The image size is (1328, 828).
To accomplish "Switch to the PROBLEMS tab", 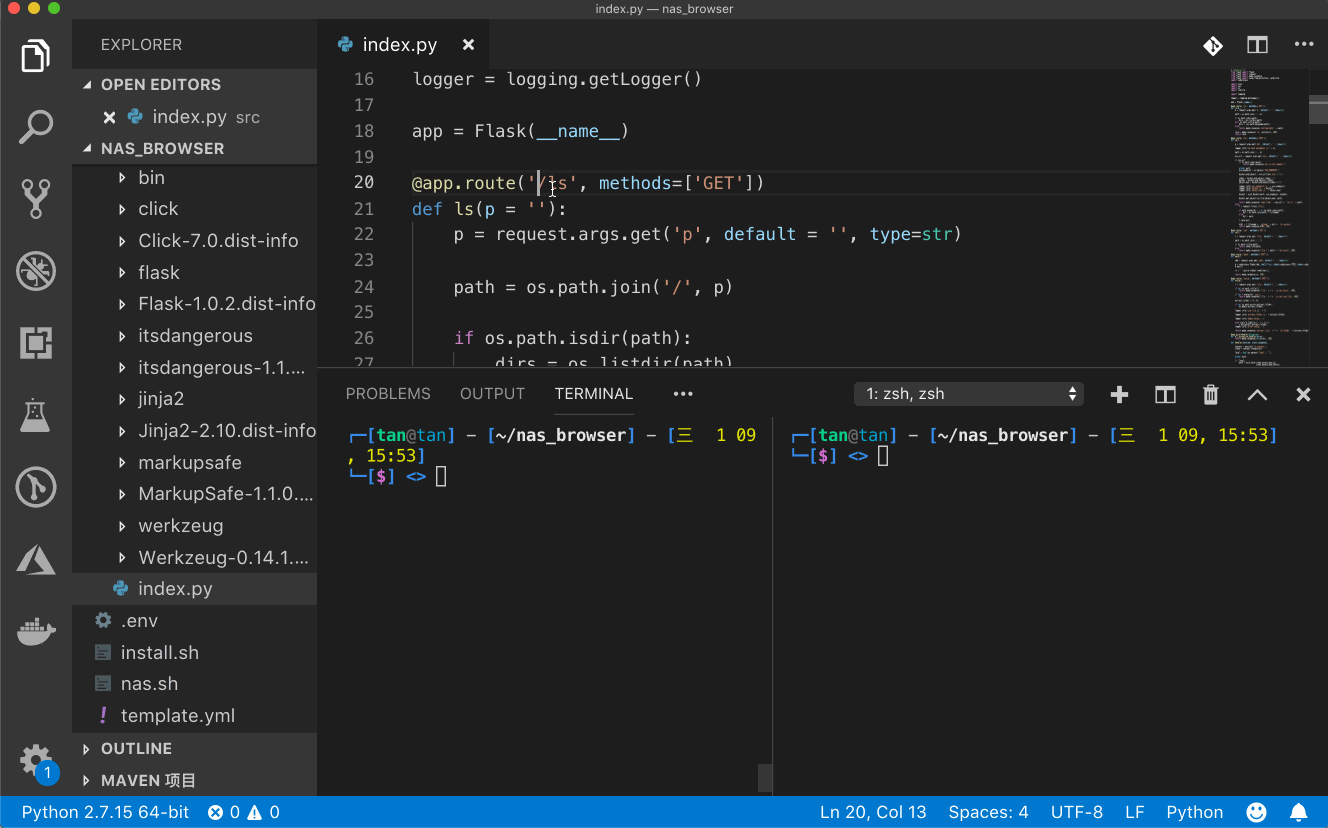I will [388, 393].
